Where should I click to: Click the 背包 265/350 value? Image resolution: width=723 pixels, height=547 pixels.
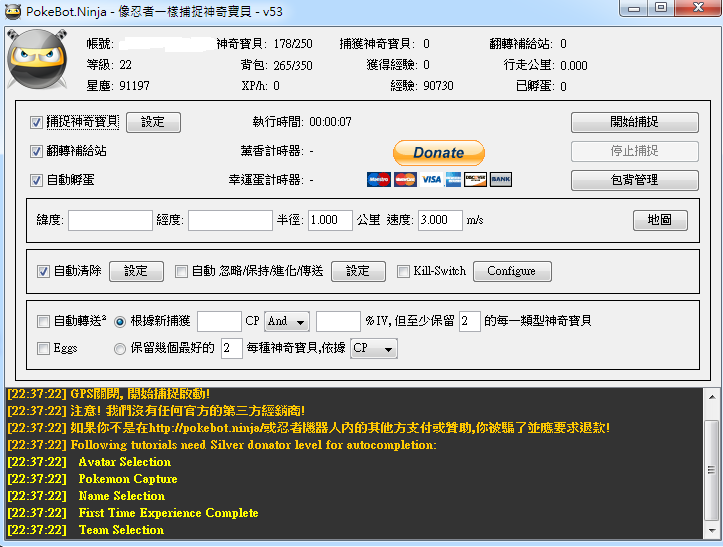(293, 65)
